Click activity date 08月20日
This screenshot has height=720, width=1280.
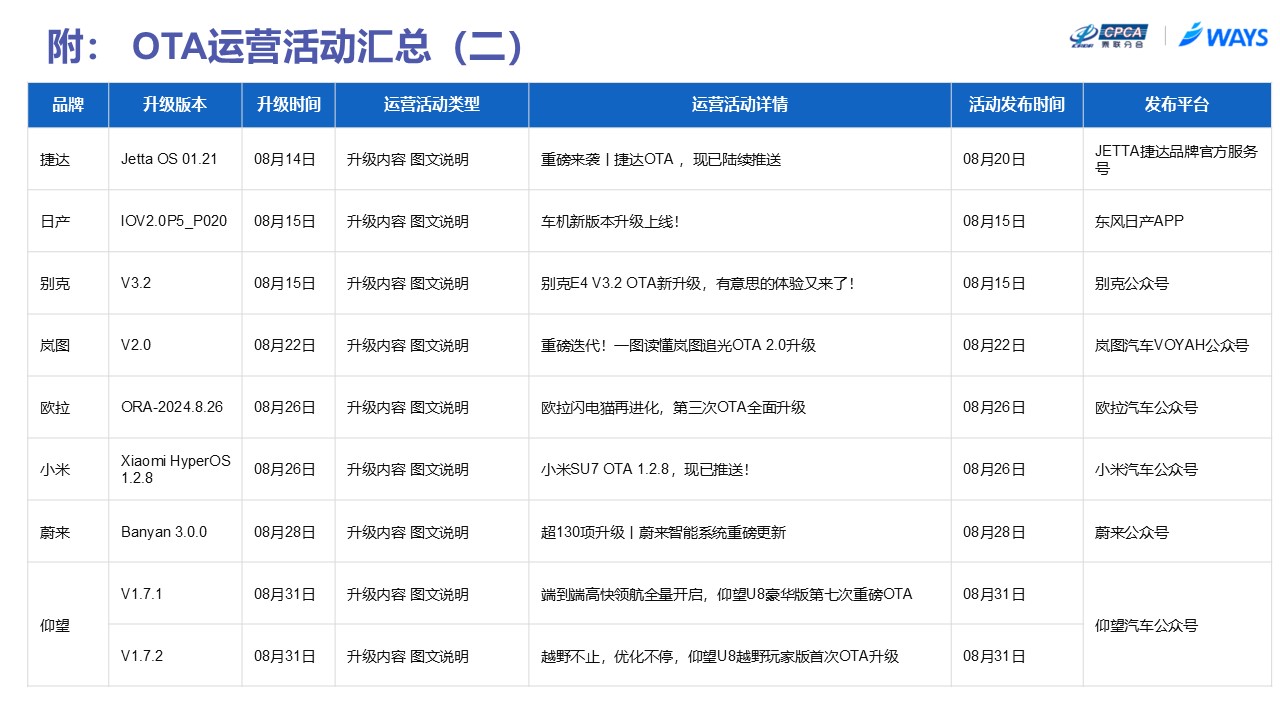point(994,159)
